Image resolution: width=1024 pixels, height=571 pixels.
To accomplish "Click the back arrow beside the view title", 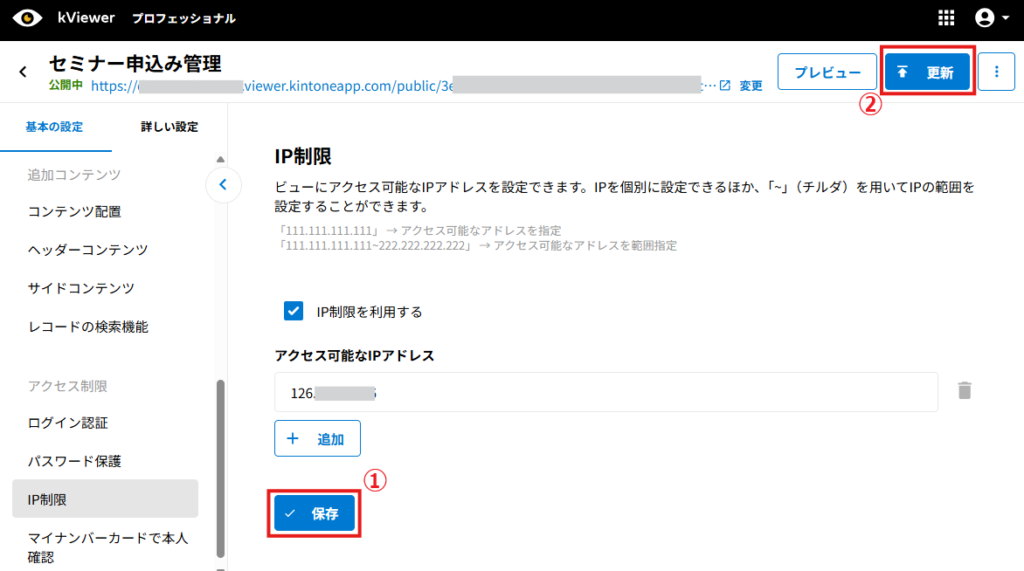I will (23, 72).
